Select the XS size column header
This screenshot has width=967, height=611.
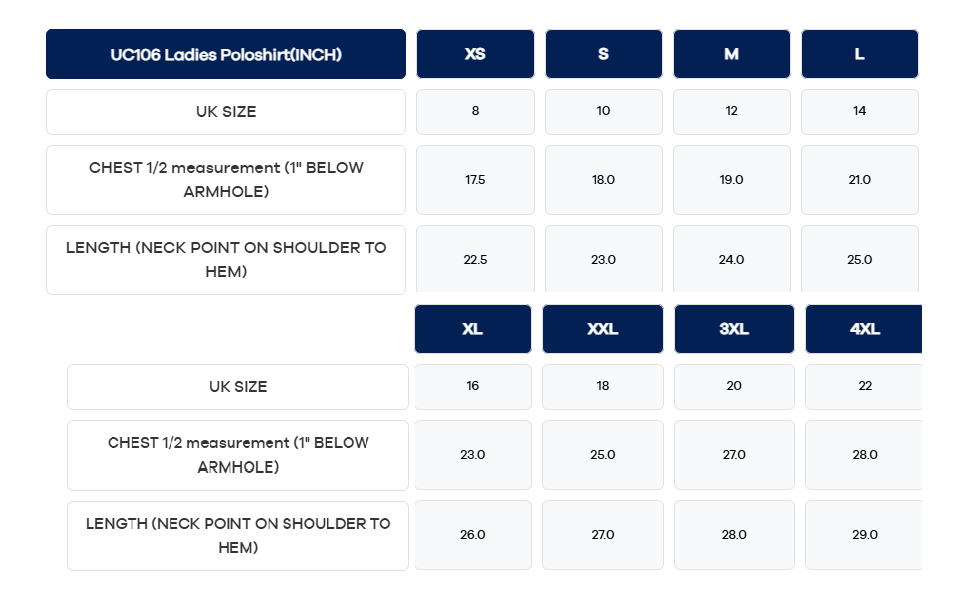click(475, 54)
